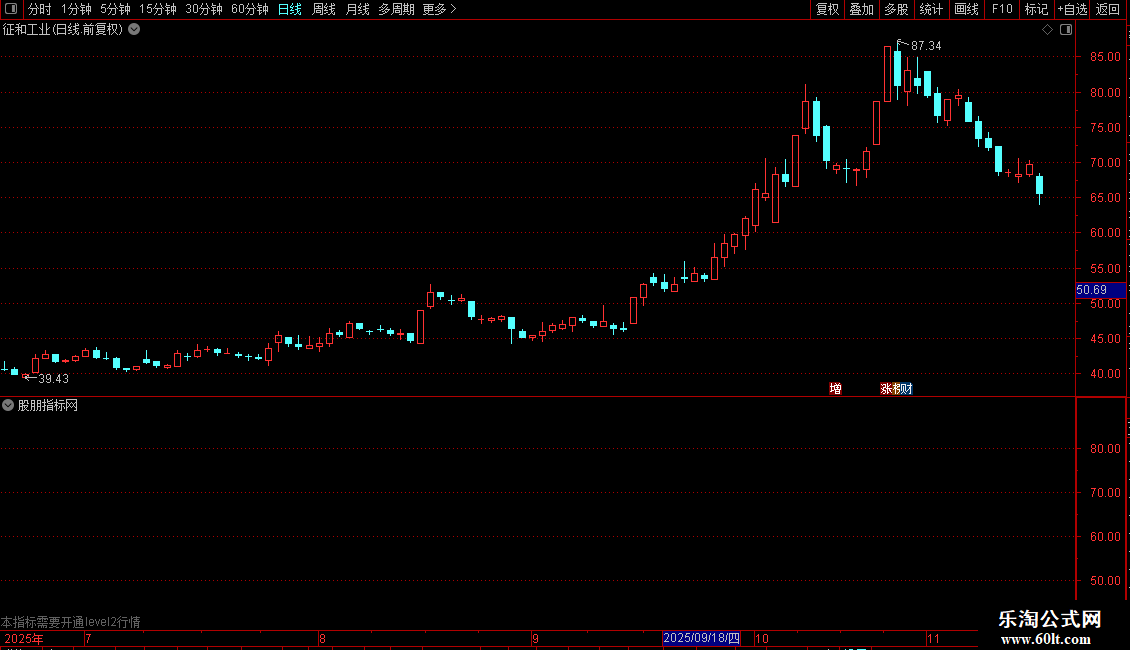Click the 返回 back button

tap(1108, 9)
